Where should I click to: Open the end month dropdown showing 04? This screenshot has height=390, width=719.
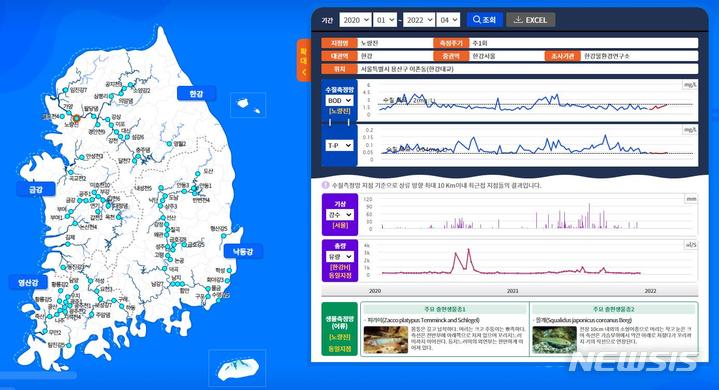coord(448,20)
